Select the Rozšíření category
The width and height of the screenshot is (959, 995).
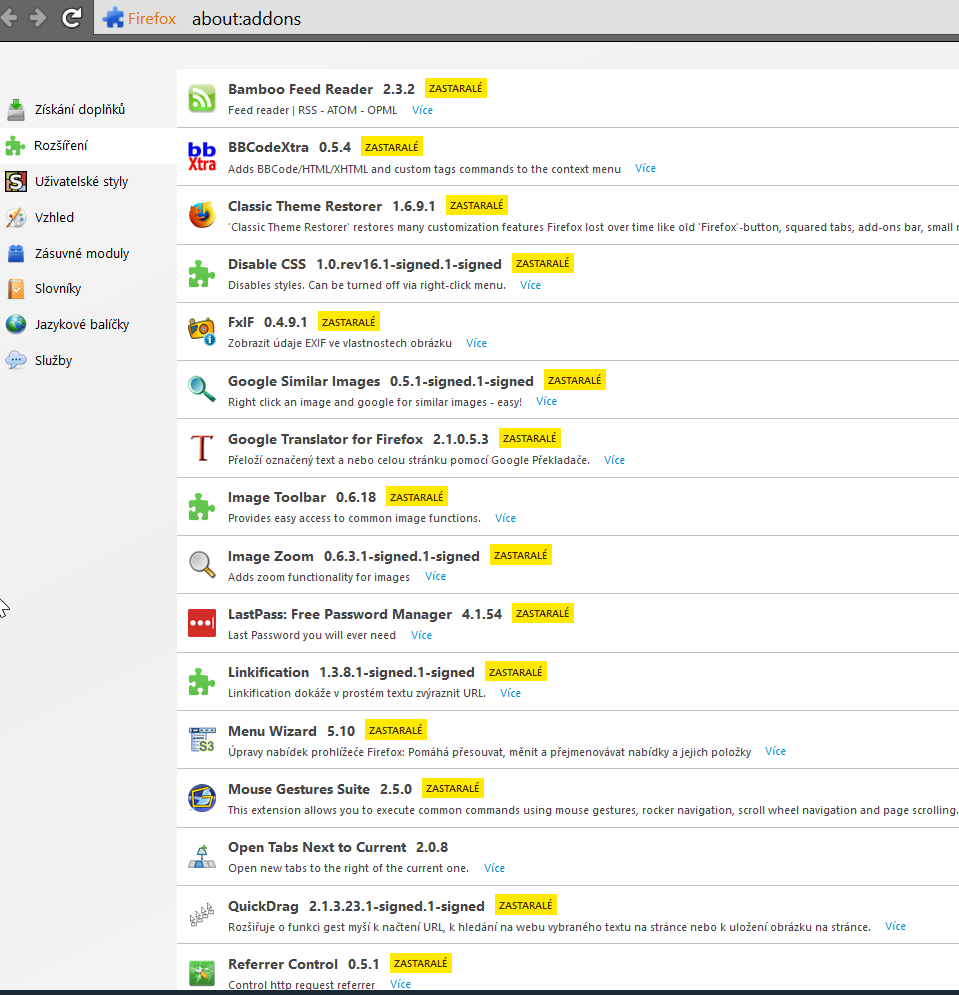pyautogui.click(x=88, y=145)
